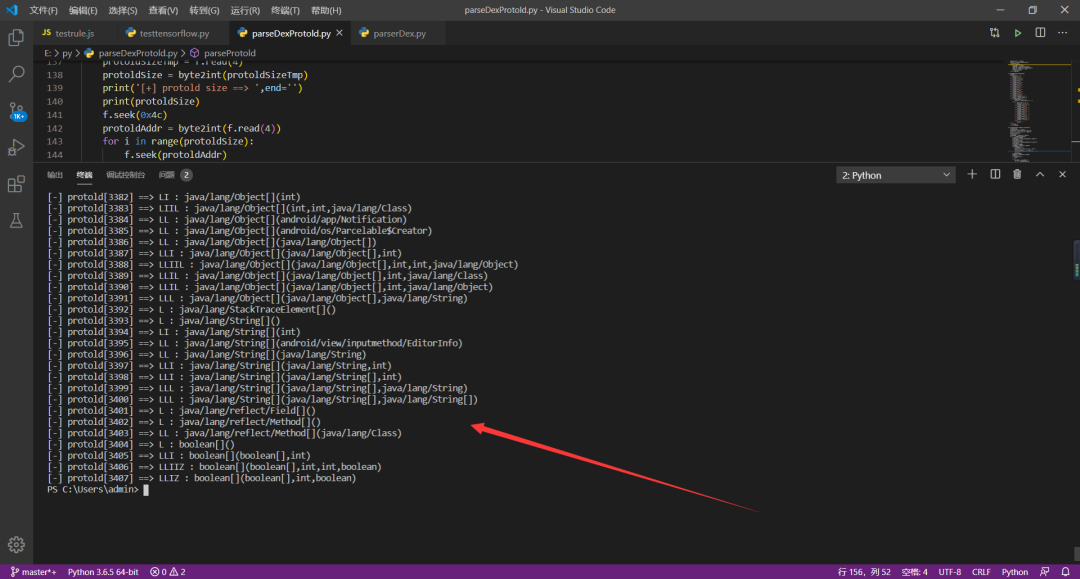Kill terminal with the trash icon
The width and height of the screenshot is (1080, 579).
pyautogui.click(x=1017, y=175)
